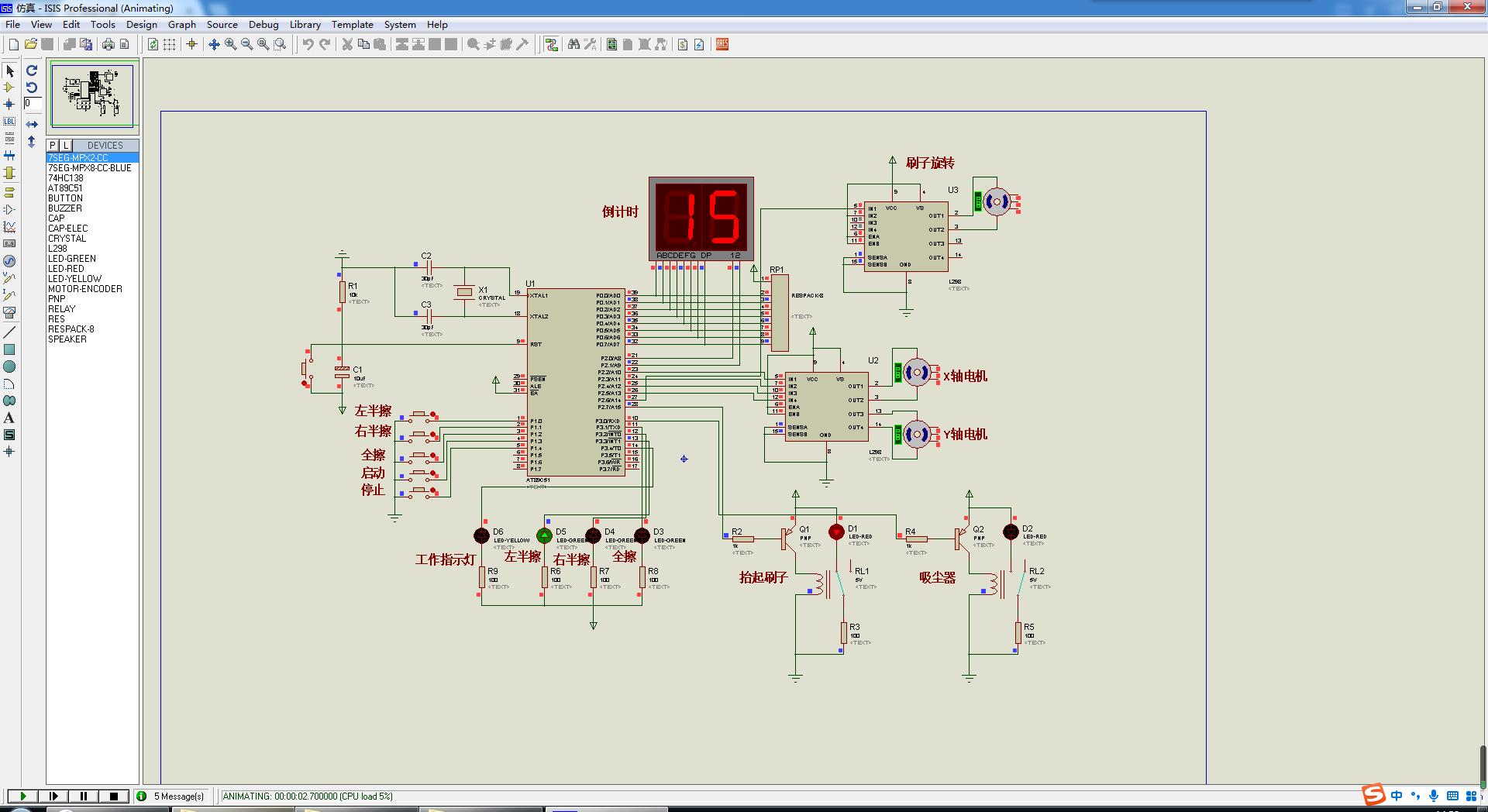Click the Redraw display icon

tap(153, 44)
